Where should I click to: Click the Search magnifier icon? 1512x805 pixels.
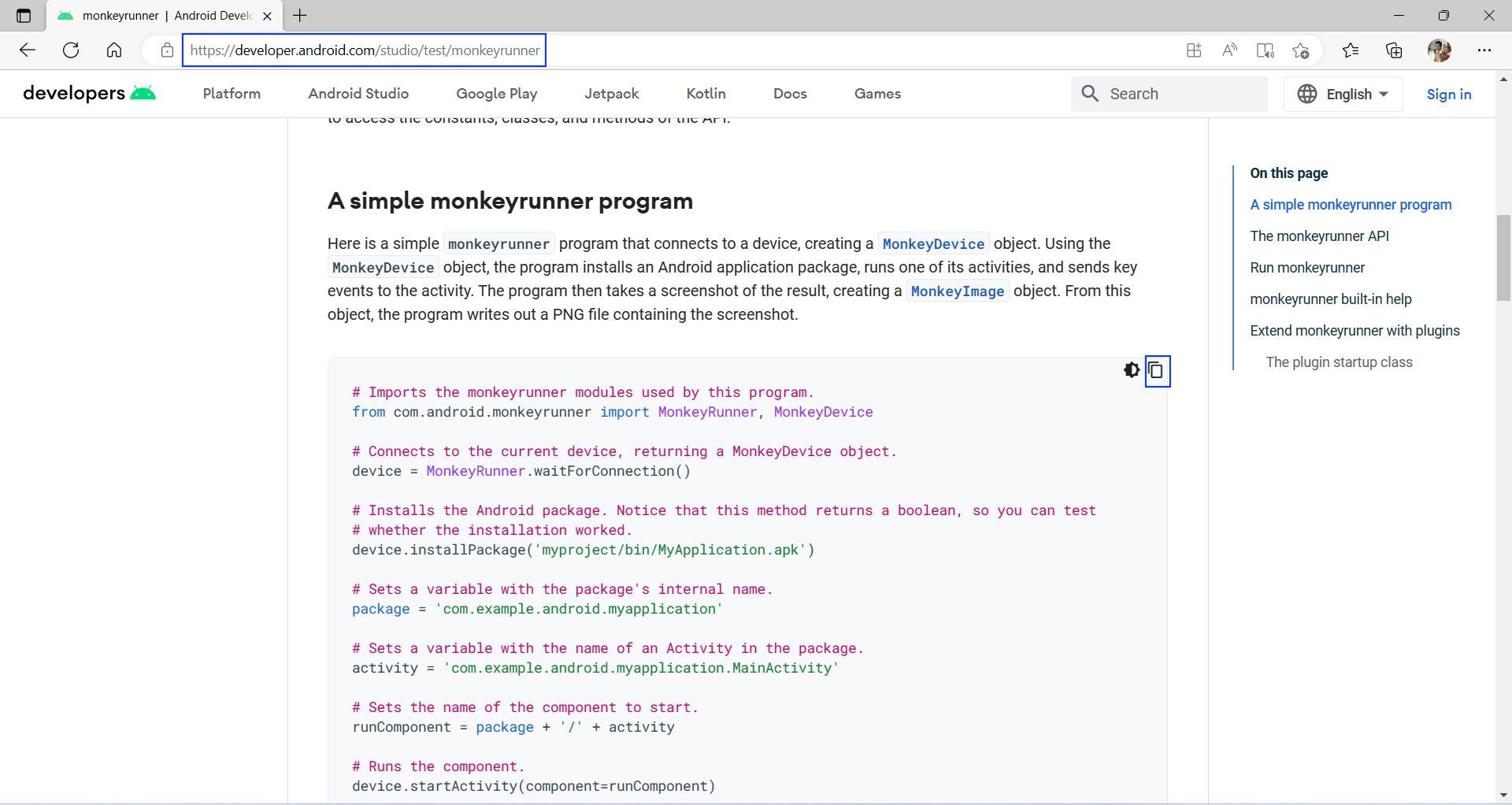[1090, 94]
